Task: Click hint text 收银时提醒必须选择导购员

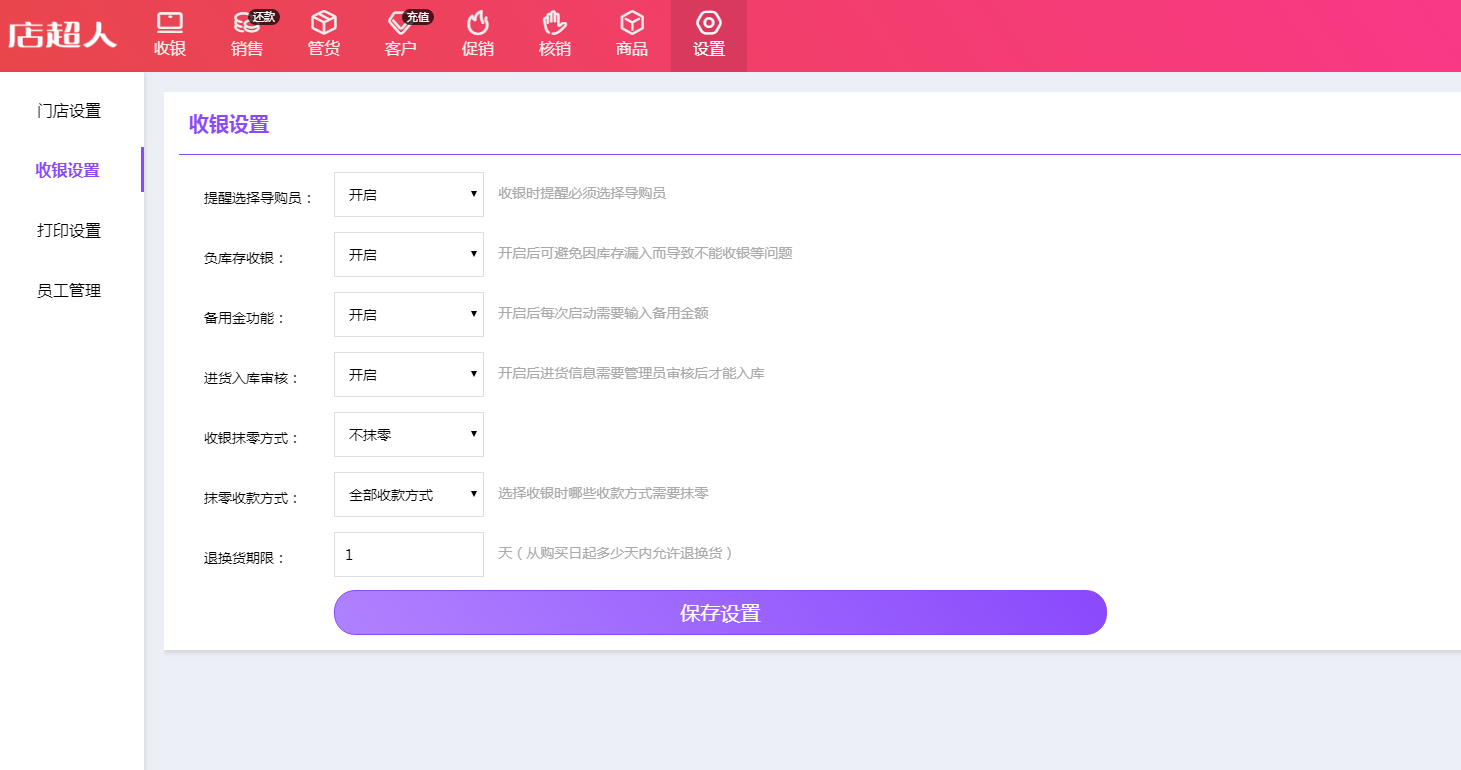Action: tap(582, 193)
